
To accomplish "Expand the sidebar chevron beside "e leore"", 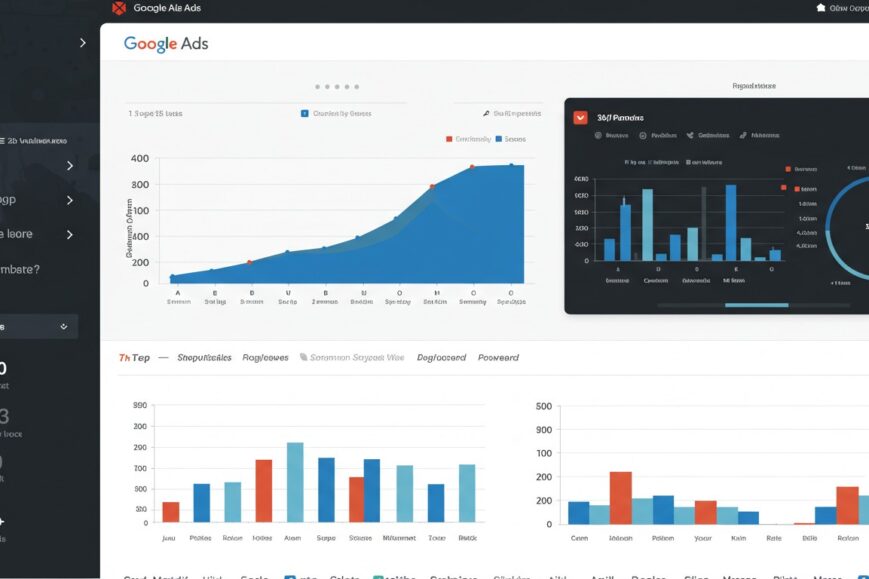I will coord(70,234).
